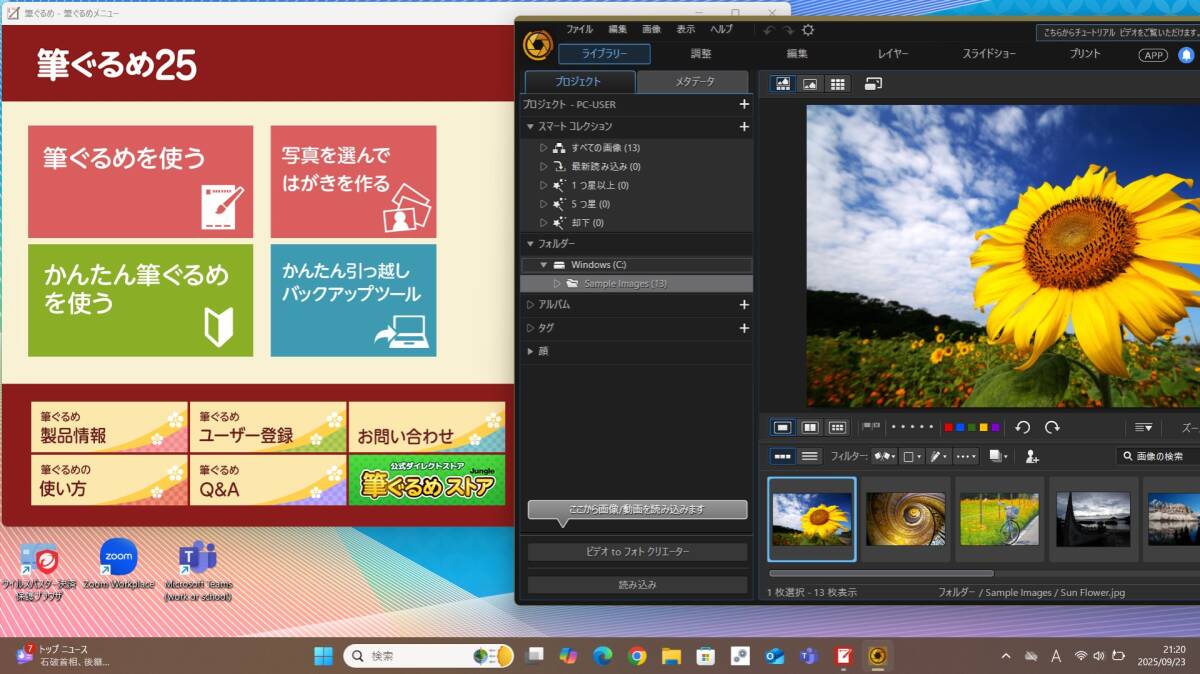Switch browser to list view
1200x674 pixels.
coord(810,456)
